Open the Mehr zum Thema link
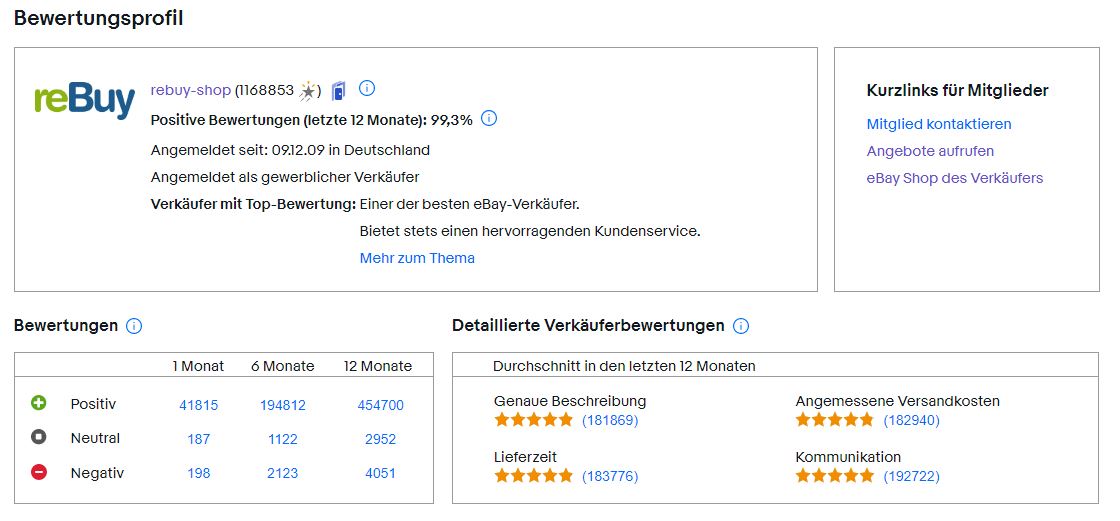Image resolution: width=1120 pixels, height=521 pixels. (x=417, y=258)
